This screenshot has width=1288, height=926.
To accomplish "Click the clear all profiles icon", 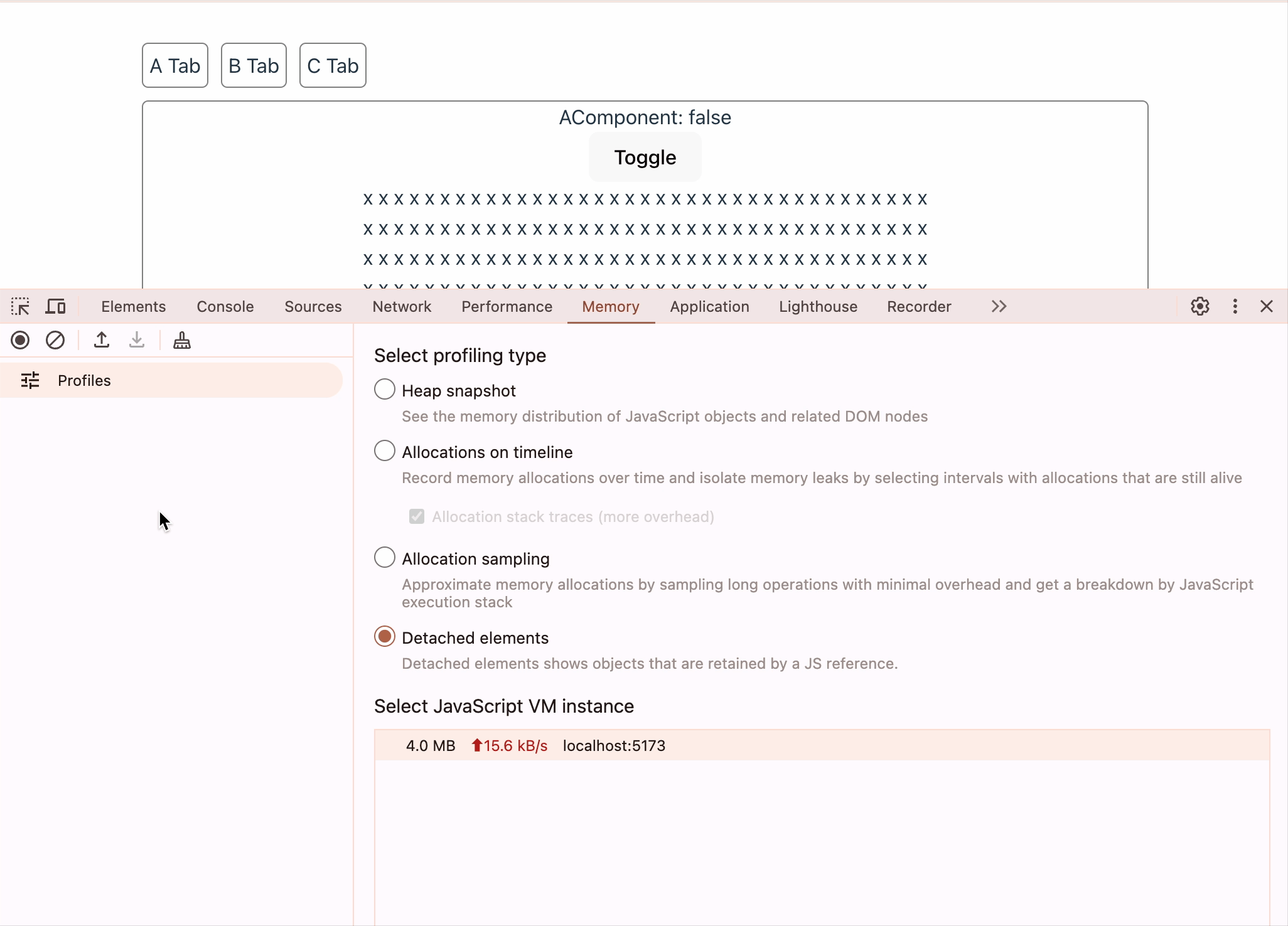I will pos(55,341).
